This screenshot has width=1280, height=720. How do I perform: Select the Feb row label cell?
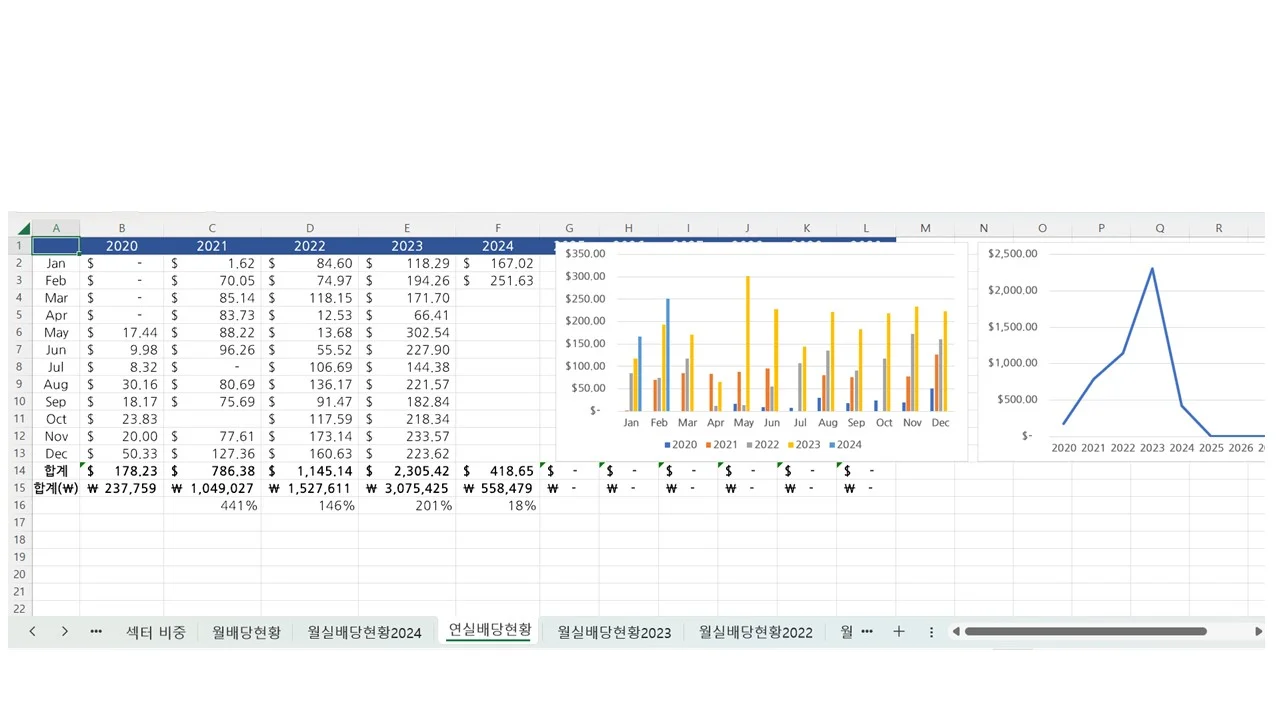point(56,281)
